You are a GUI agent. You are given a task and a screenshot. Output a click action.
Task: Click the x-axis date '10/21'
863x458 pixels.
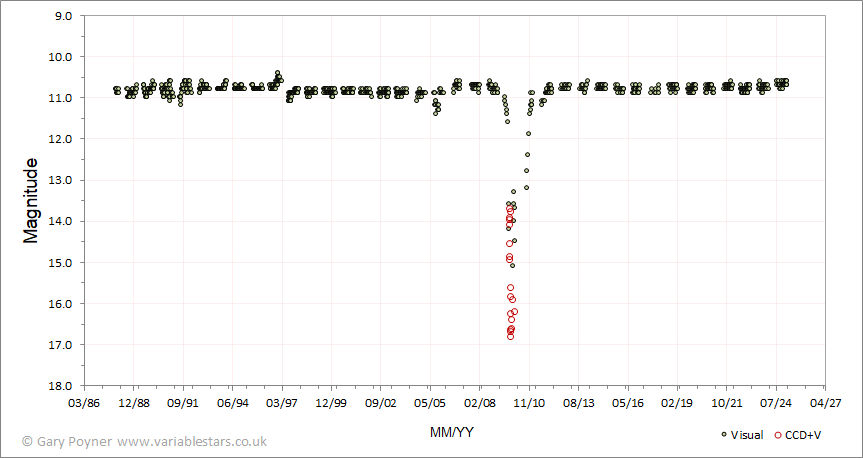click(x=726, y=404)
